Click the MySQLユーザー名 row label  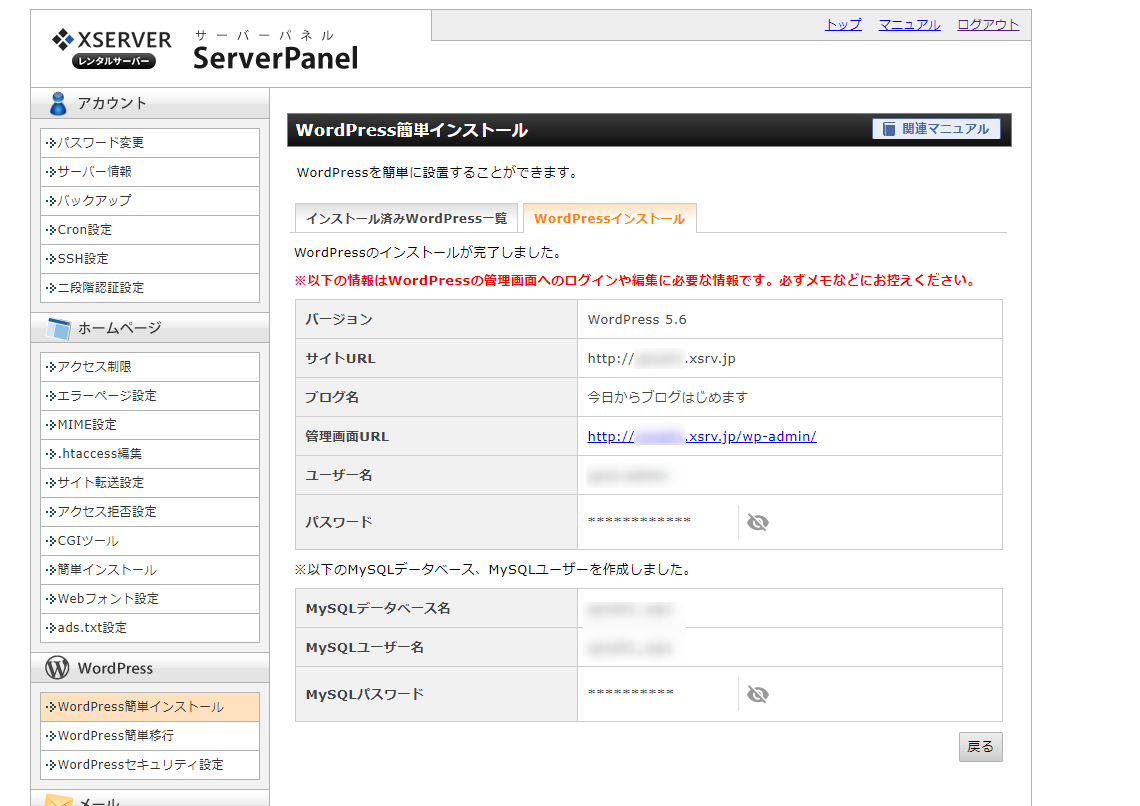click(364, 648)
